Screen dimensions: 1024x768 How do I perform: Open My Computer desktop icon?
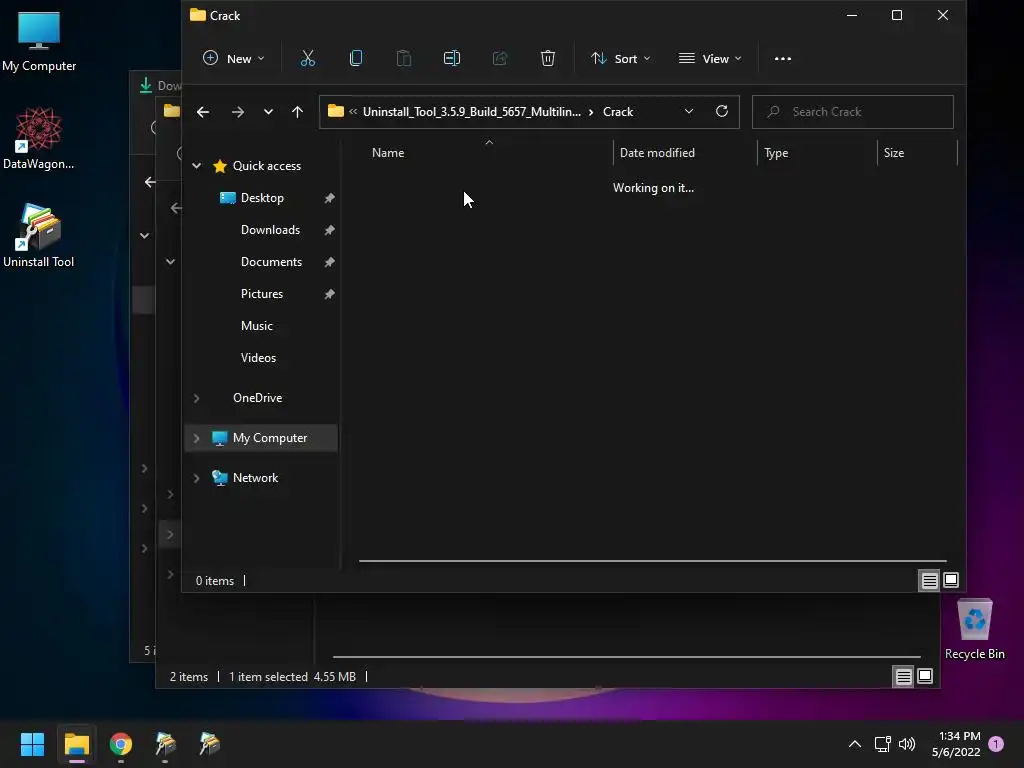point(39,42)
